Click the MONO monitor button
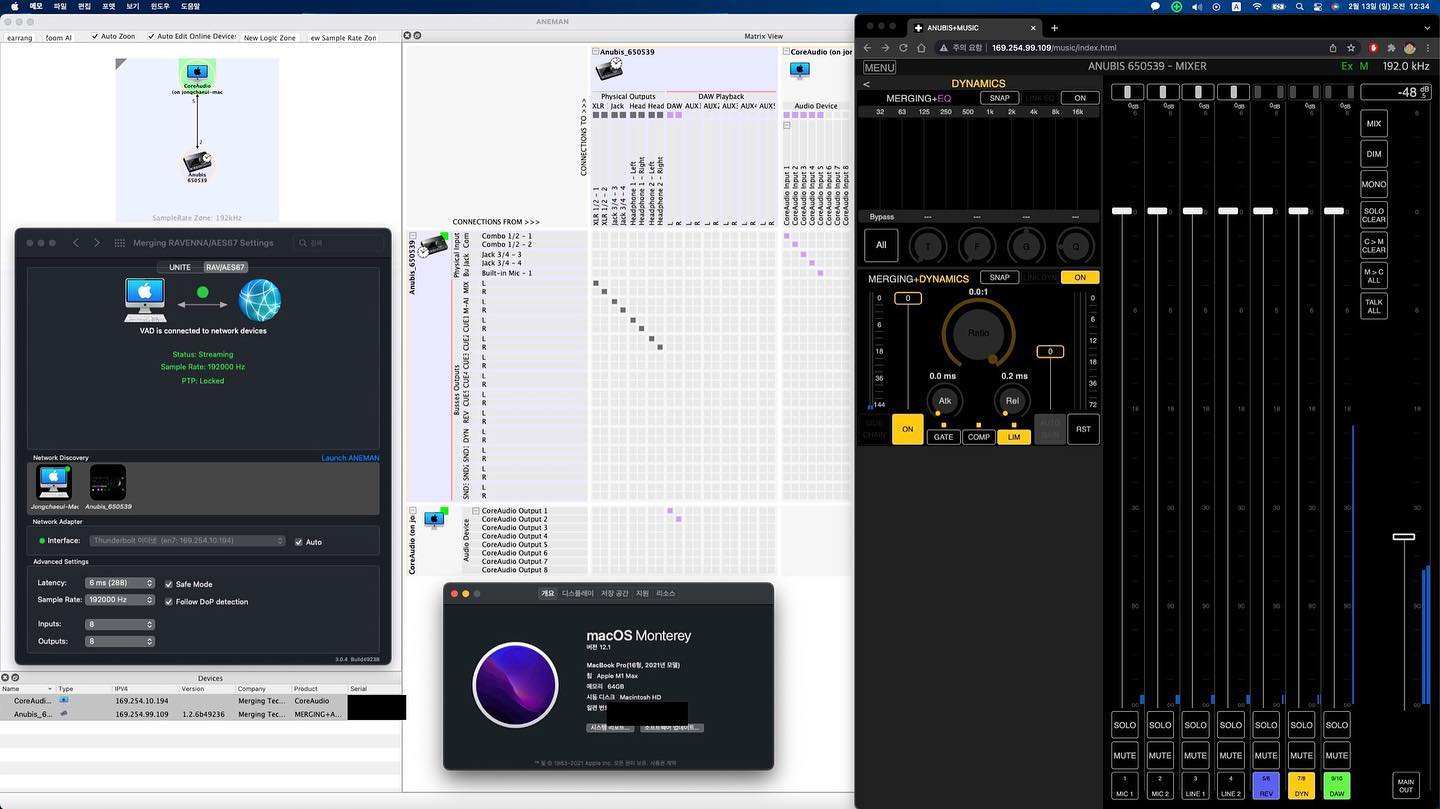The width and height of the screenshot is (1440, 809). pyautogui.click(x=1374, y=184)
